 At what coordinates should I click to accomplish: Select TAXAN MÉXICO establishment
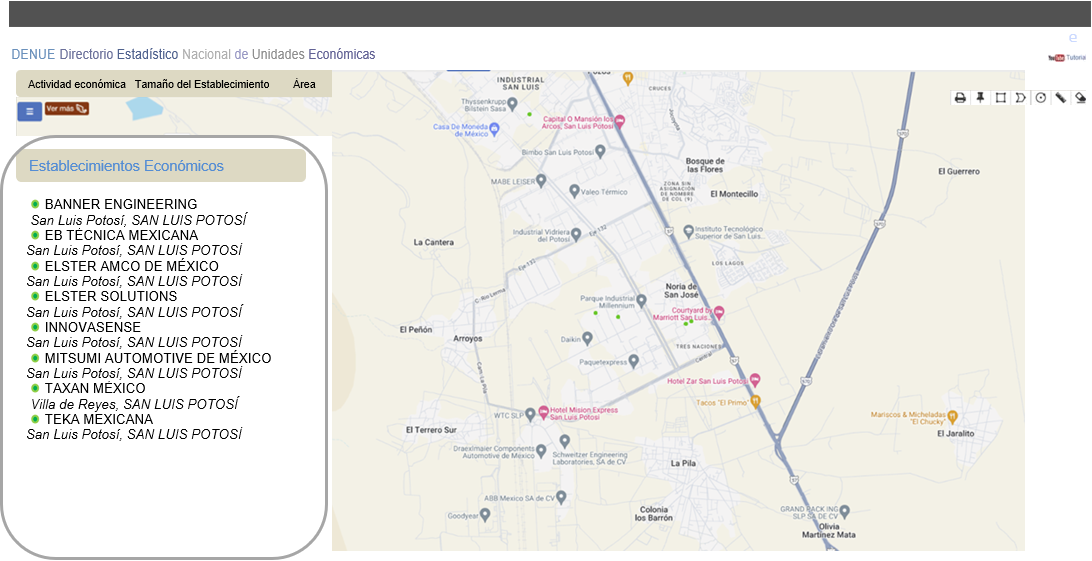95,388
